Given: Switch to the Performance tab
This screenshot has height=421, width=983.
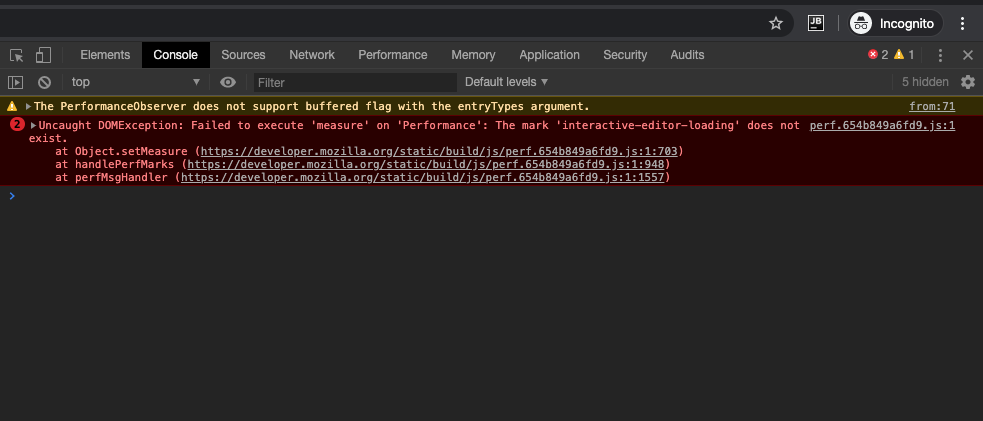Looking at the screenshot, I should (x=392, y=55).
